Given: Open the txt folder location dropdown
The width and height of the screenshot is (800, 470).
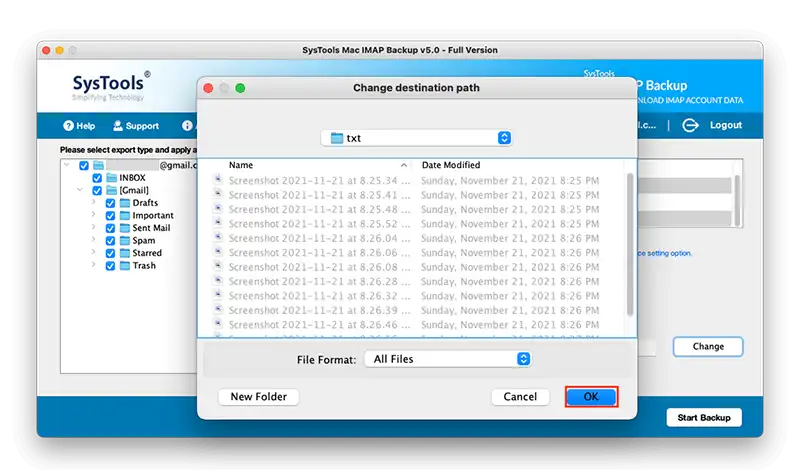Looking at the screenshot, I should 416,138.
